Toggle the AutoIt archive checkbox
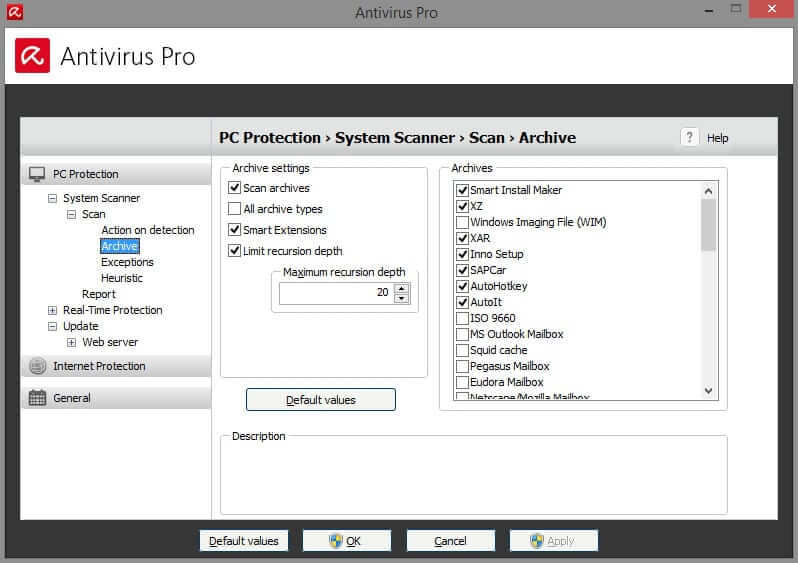Viewport: 798px width, 563px height. (x=462, y=302)
